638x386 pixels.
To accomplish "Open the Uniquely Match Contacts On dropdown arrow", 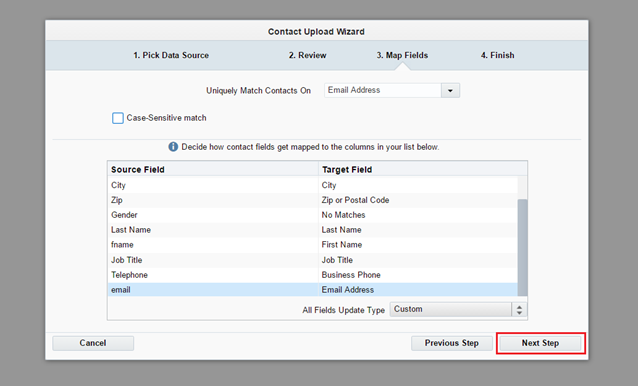I will coord(450,90).
